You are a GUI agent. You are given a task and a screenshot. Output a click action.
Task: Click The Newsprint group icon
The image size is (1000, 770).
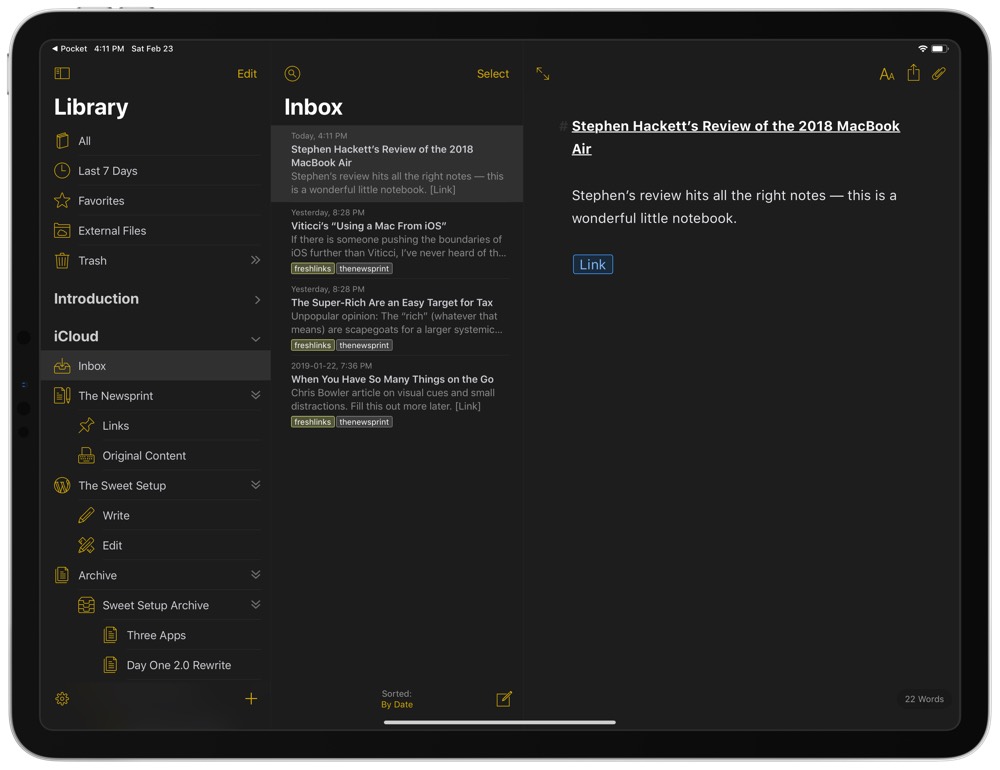click(62, 396)
